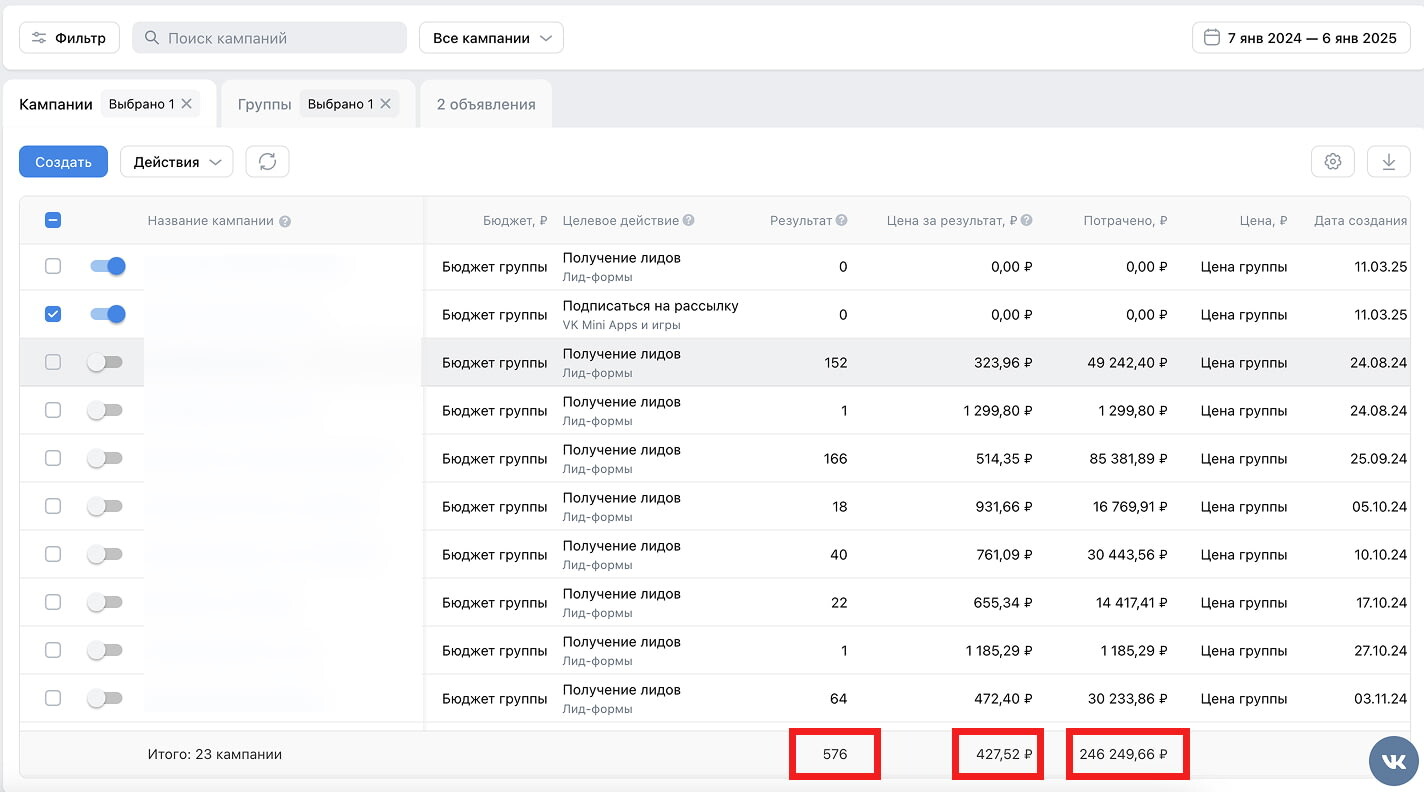Viewport: 1424px width, 792px height.
Task: Open the date range picker 7 янв 2024
Action: [x=1301, y=38]
